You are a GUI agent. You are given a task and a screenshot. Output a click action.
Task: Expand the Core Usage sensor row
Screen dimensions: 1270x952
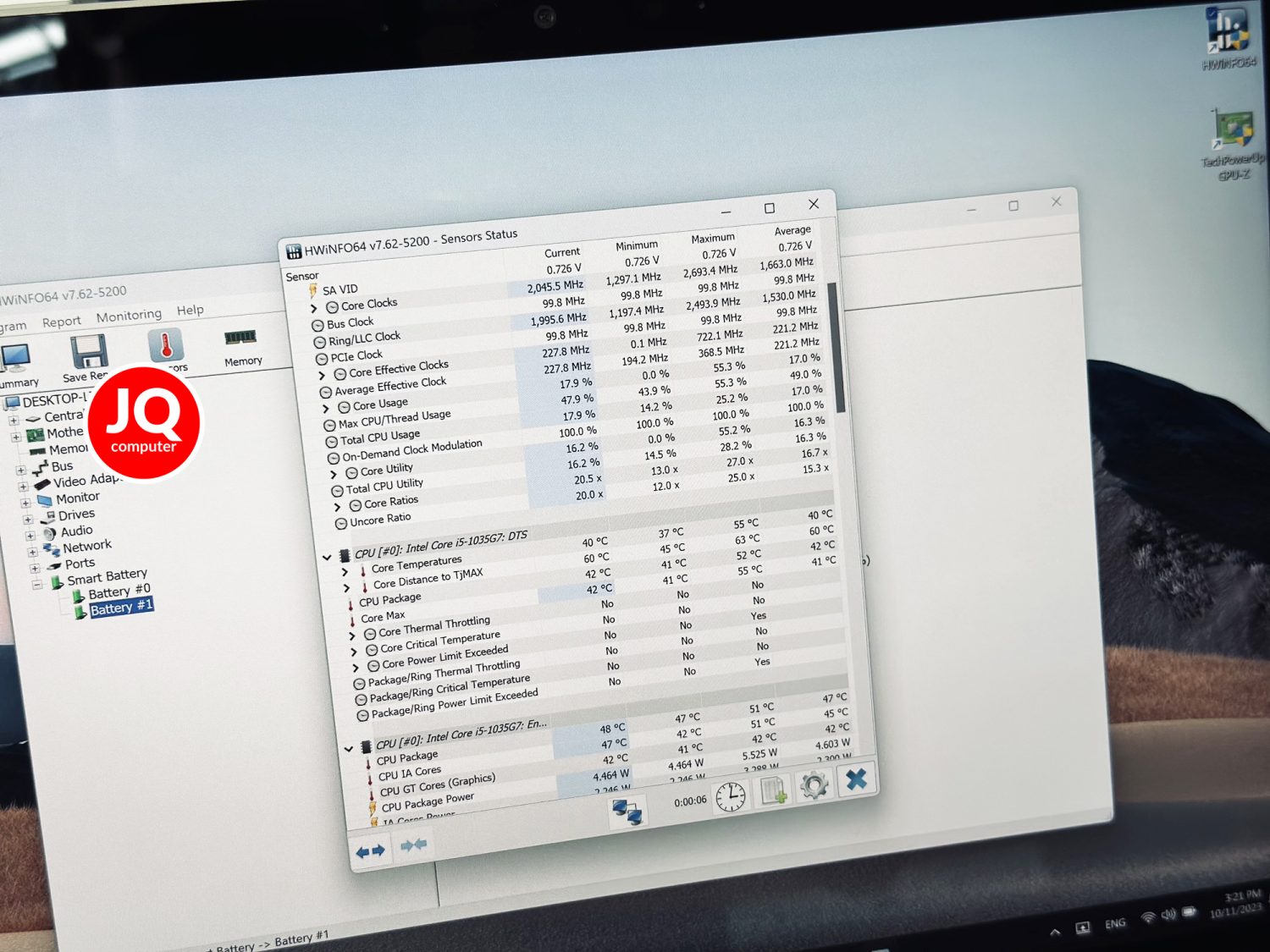click(326, 408)
